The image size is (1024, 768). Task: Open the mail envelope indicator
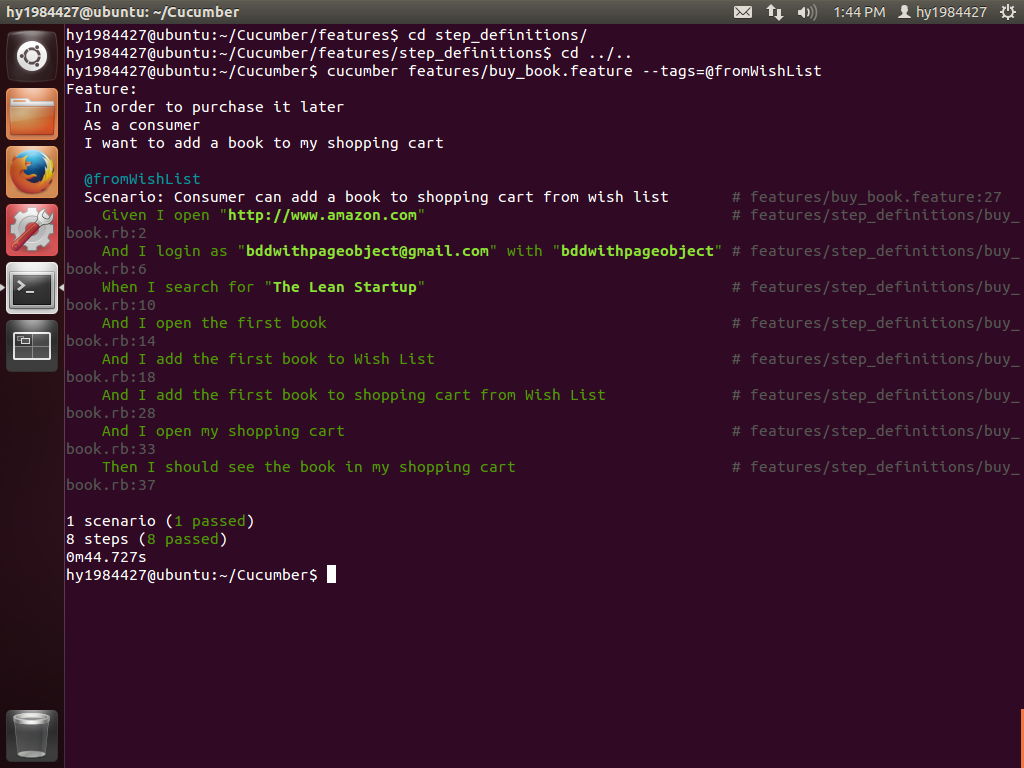point(743,12)
